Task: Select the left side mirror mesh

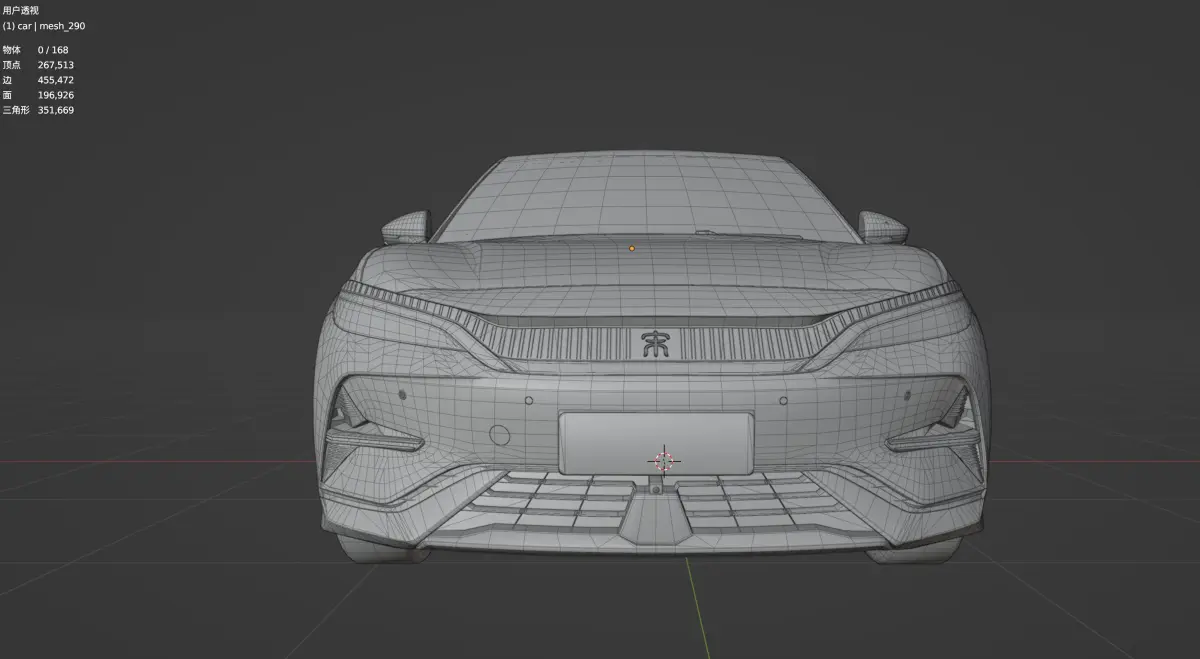Action: coord(405,227)
